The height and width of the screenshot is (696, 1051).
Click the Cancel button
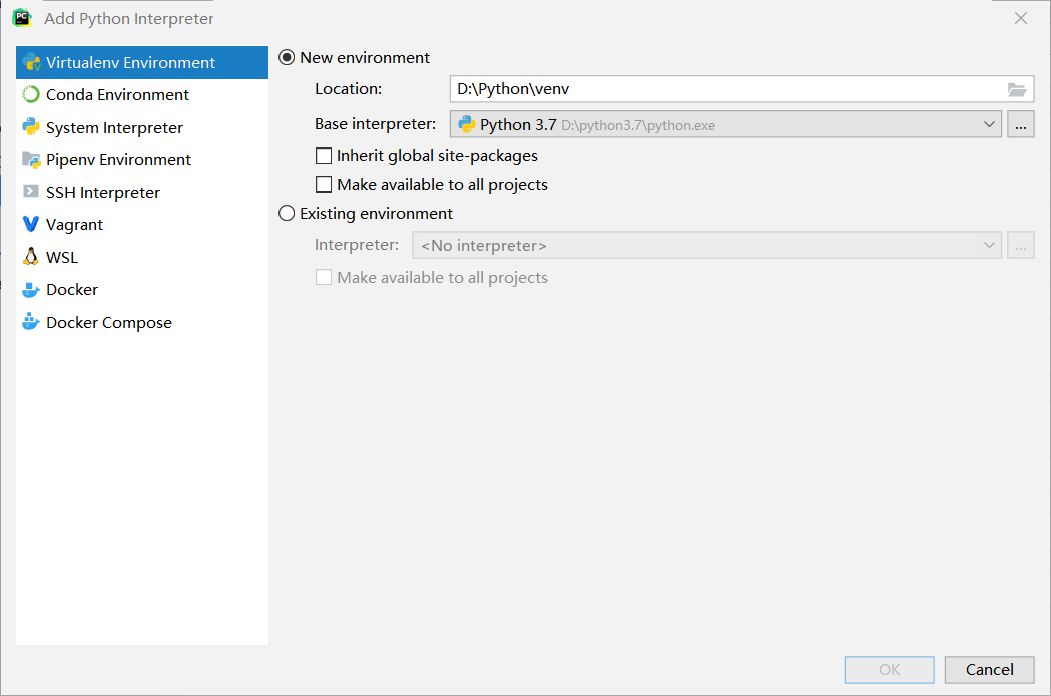pyautogui.click(x=989, y=670)
